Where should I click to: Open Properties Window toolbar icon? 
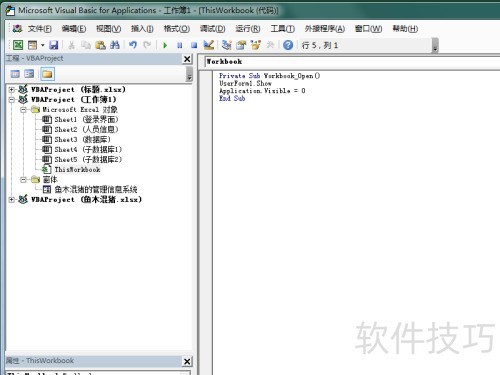[241, 45]
